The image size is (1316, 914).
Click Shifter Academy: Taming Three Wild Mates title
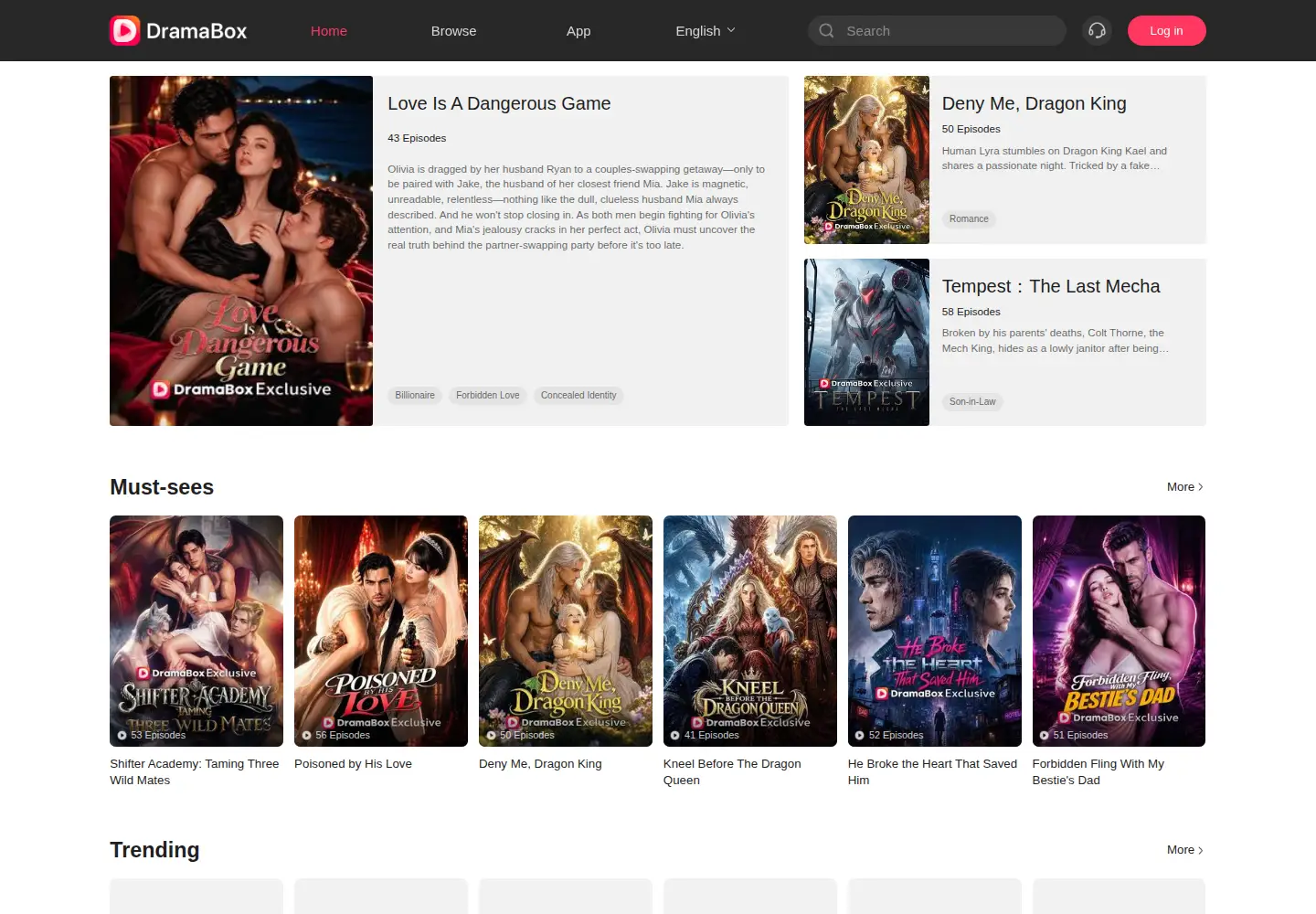(x=195, y=772)
